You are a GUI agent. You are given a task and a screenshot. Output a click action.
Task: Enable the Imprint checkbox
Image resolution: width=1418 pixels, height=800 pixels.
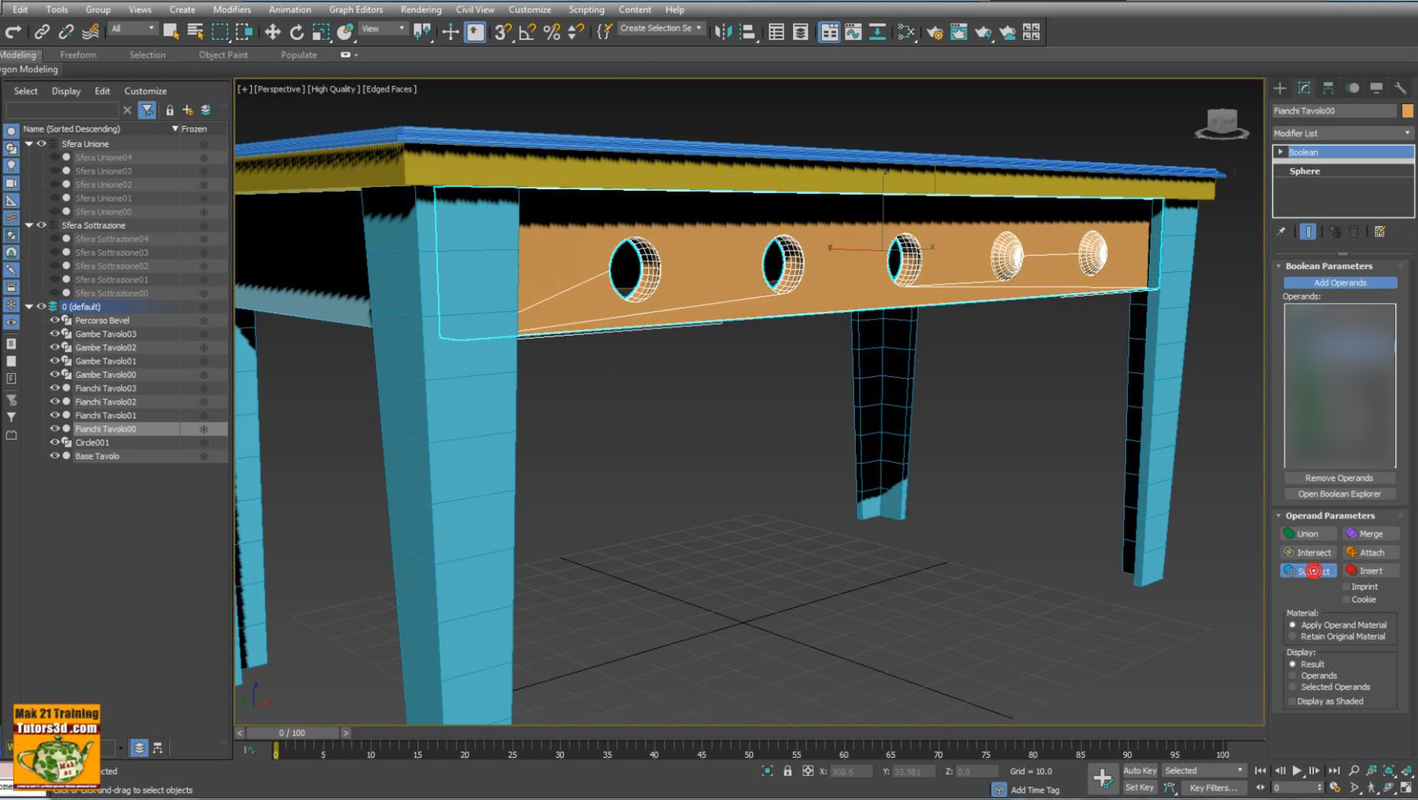click(1346, 587)
